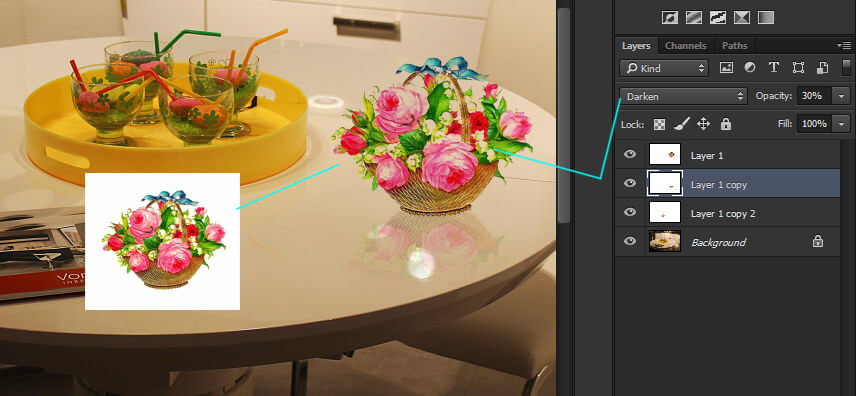This screenshot has width=856, height=396.
Task: Lock transparent pixels icon
Action: pos(659,124)
